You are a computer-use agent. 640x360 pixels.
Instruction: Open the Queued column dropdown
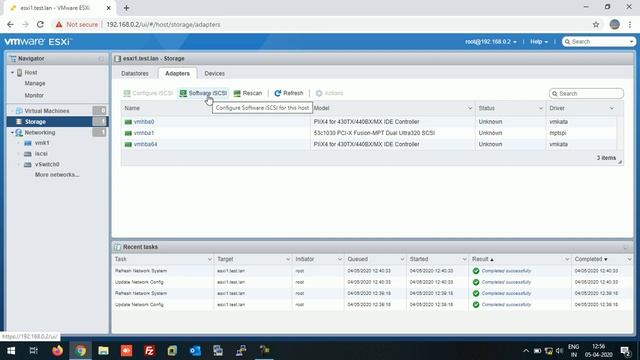[x=402, y=259]
